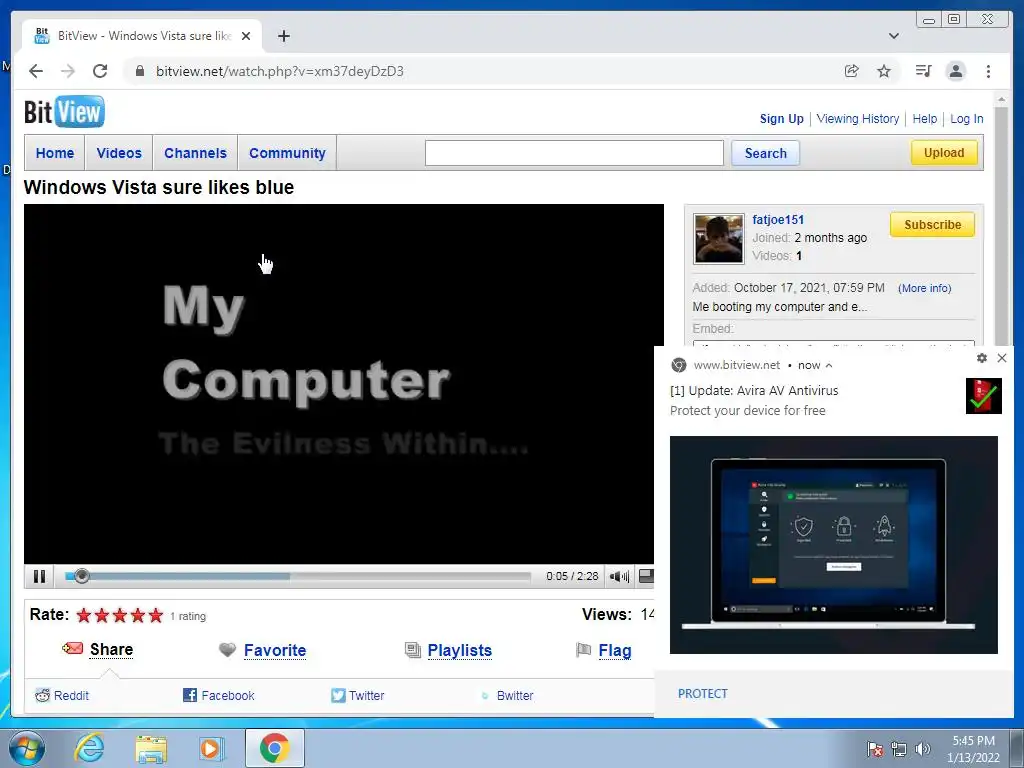Open Windows Media Player from taskbar
1024x768 pixels.
(212, 748)
